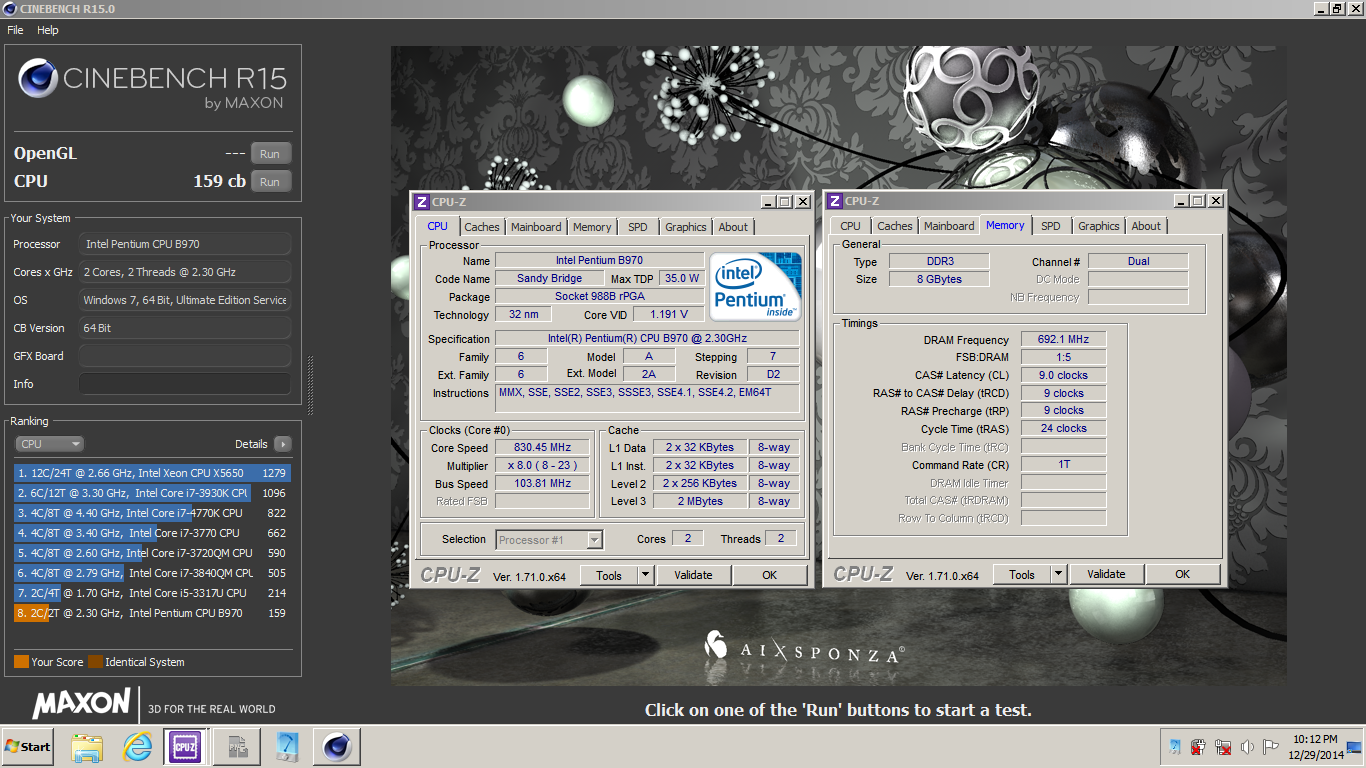Open the CPU ranking type dropdown
Viewport: 1366px width, 768px height.
[49, 444]
